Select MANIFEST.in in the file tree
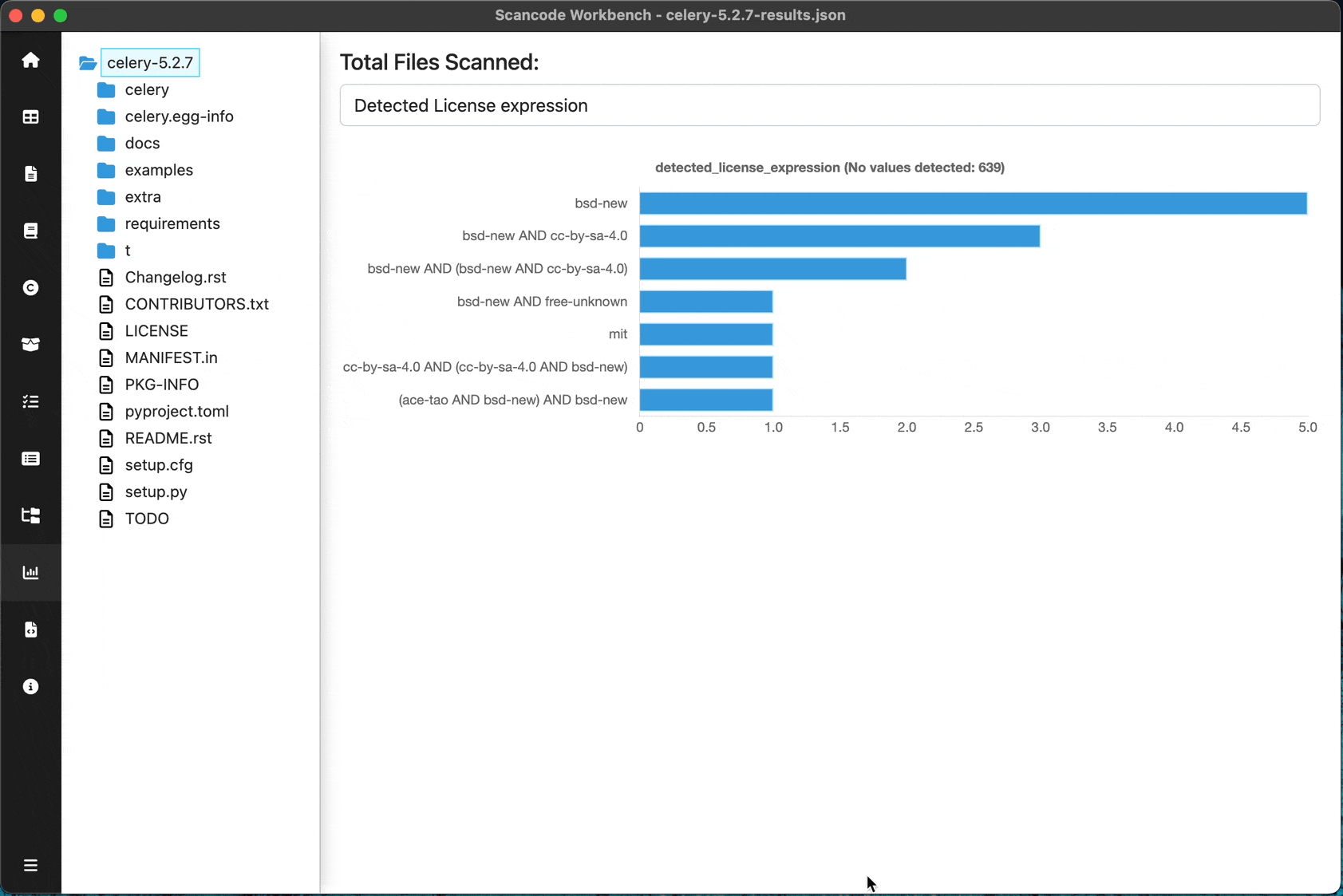The width and height of the screenshot is (1343, 896). click(171, 358)
